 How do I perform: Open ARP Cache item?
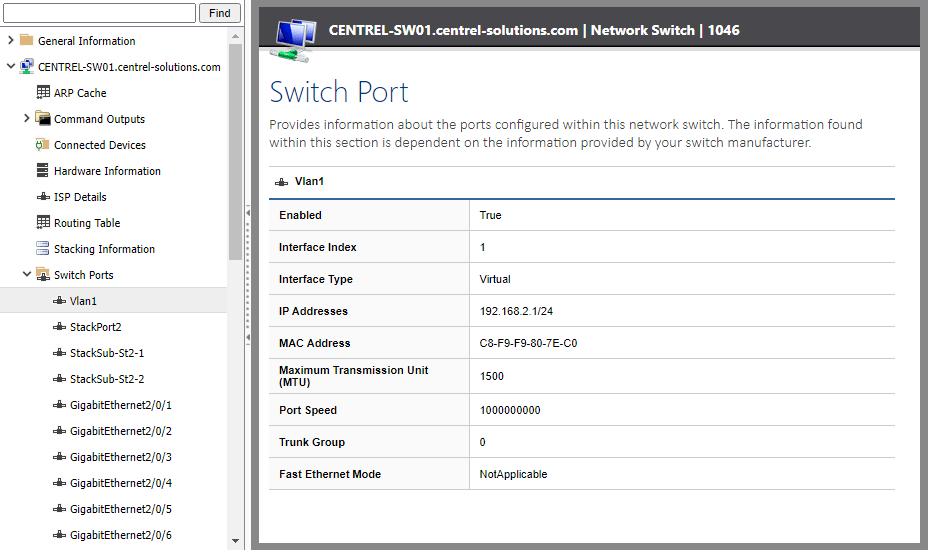[x=80, y=93]
